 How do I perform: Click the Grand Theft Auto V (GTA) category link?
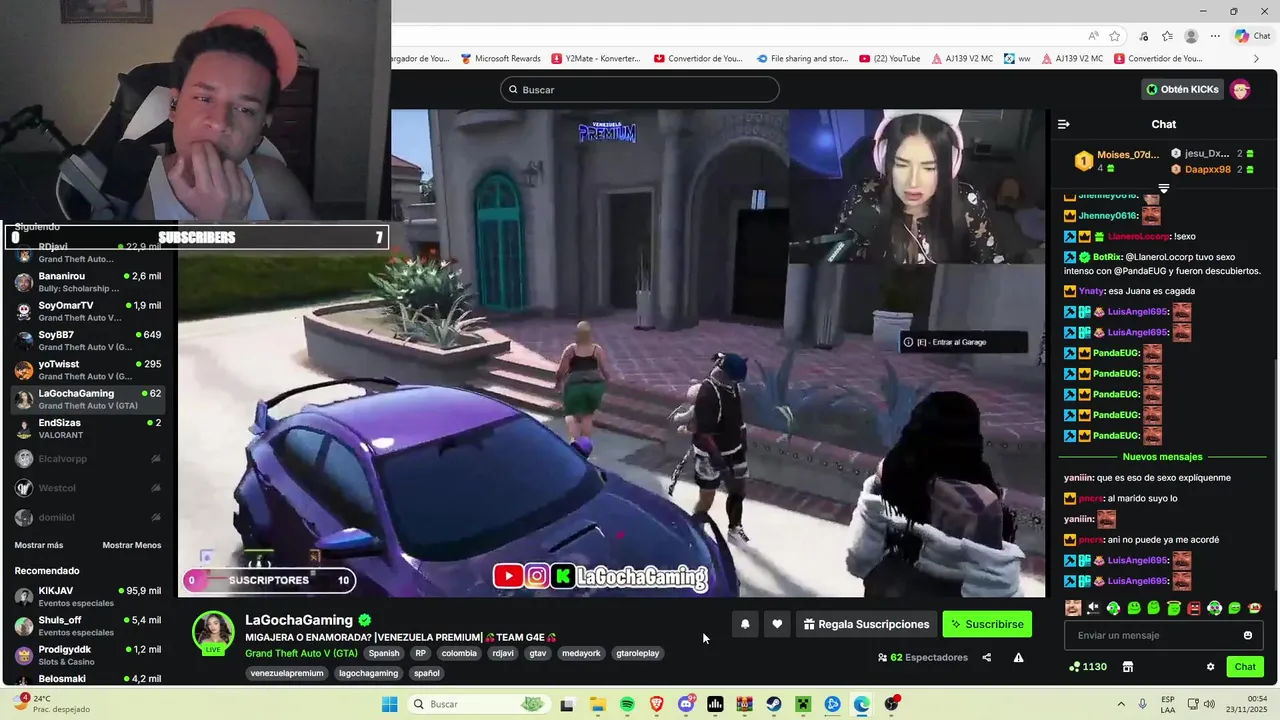pyautogui.click(x=301, y=653)
